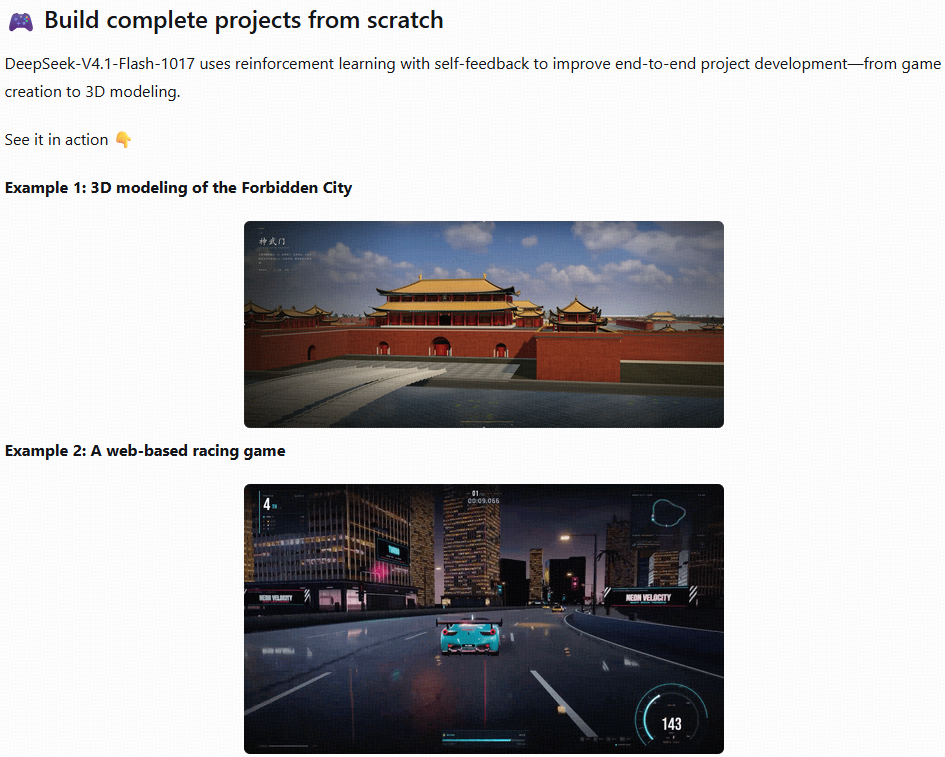Click "Example 1: 3D modeling of the Forbidden City"
The width and height of the screenshot is (945, 757).
(x=178, y=188)
